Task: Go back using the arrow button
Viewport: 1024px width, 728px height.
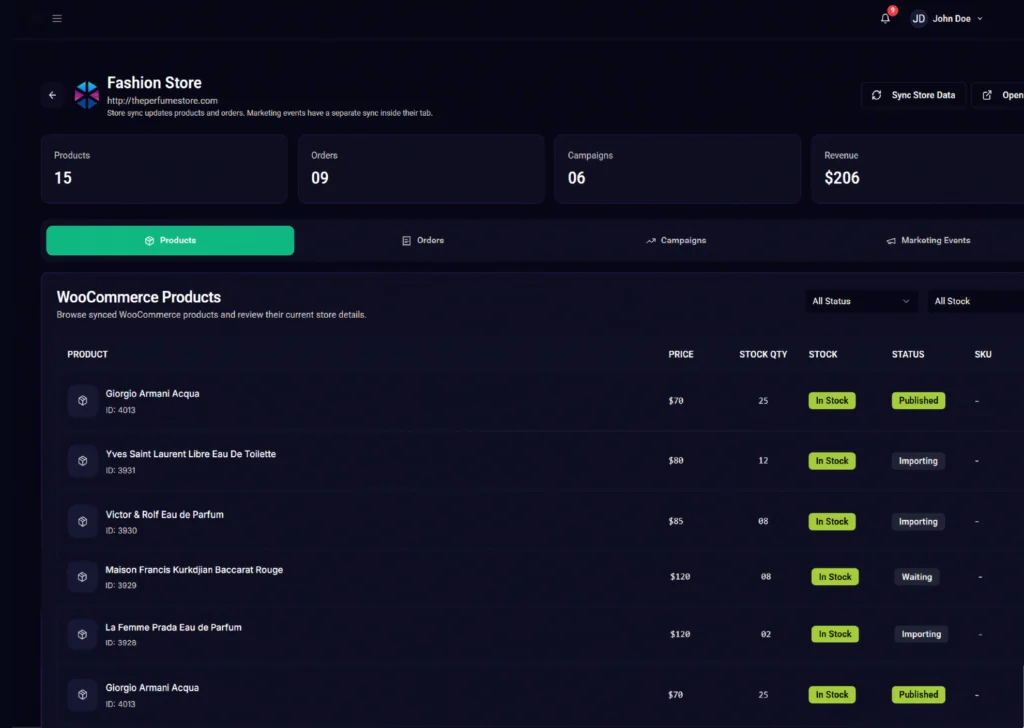Action: point(52,95)
